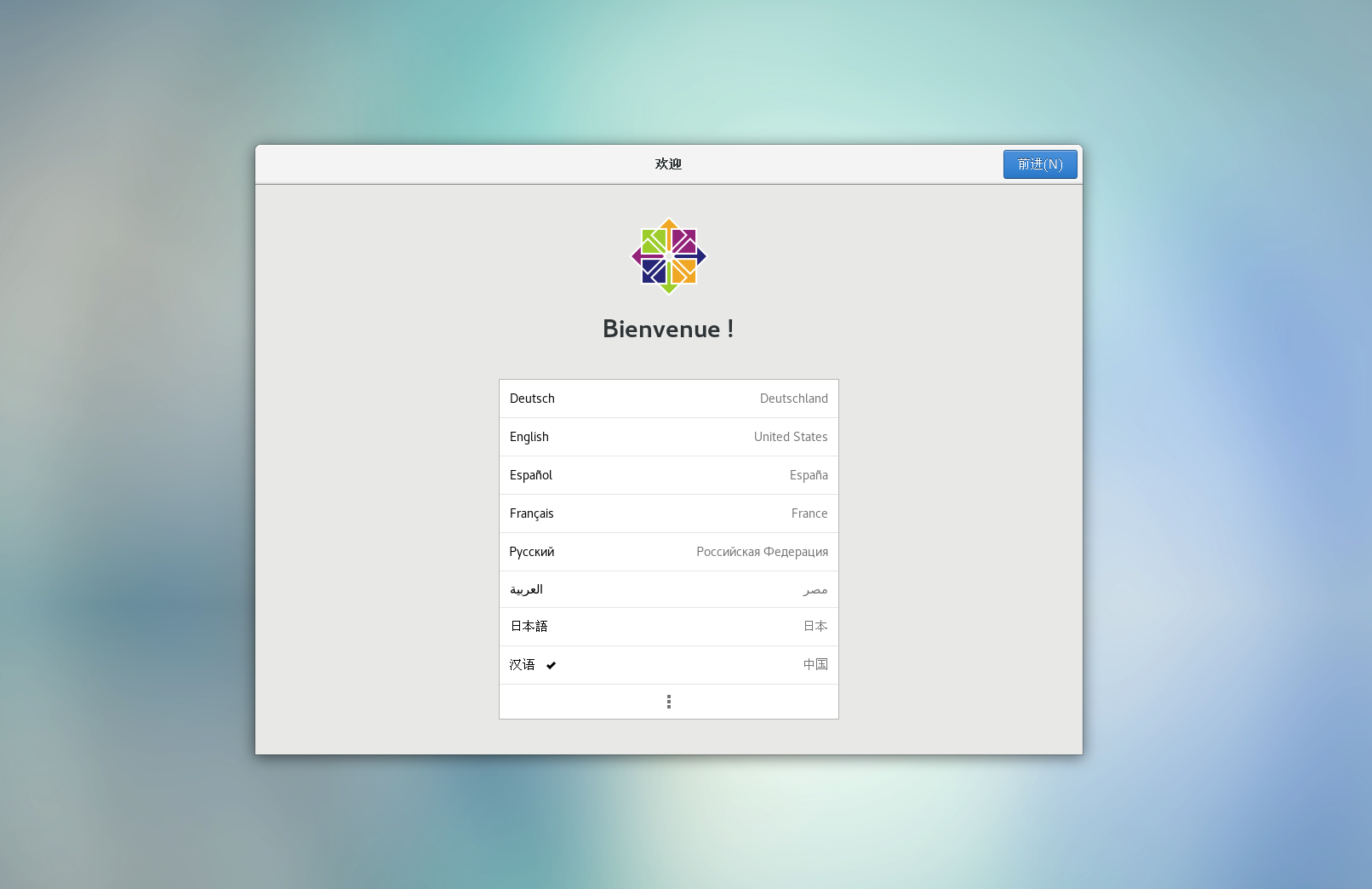Choose the العربية language row

pyautogui.click(x=526, y=589)
